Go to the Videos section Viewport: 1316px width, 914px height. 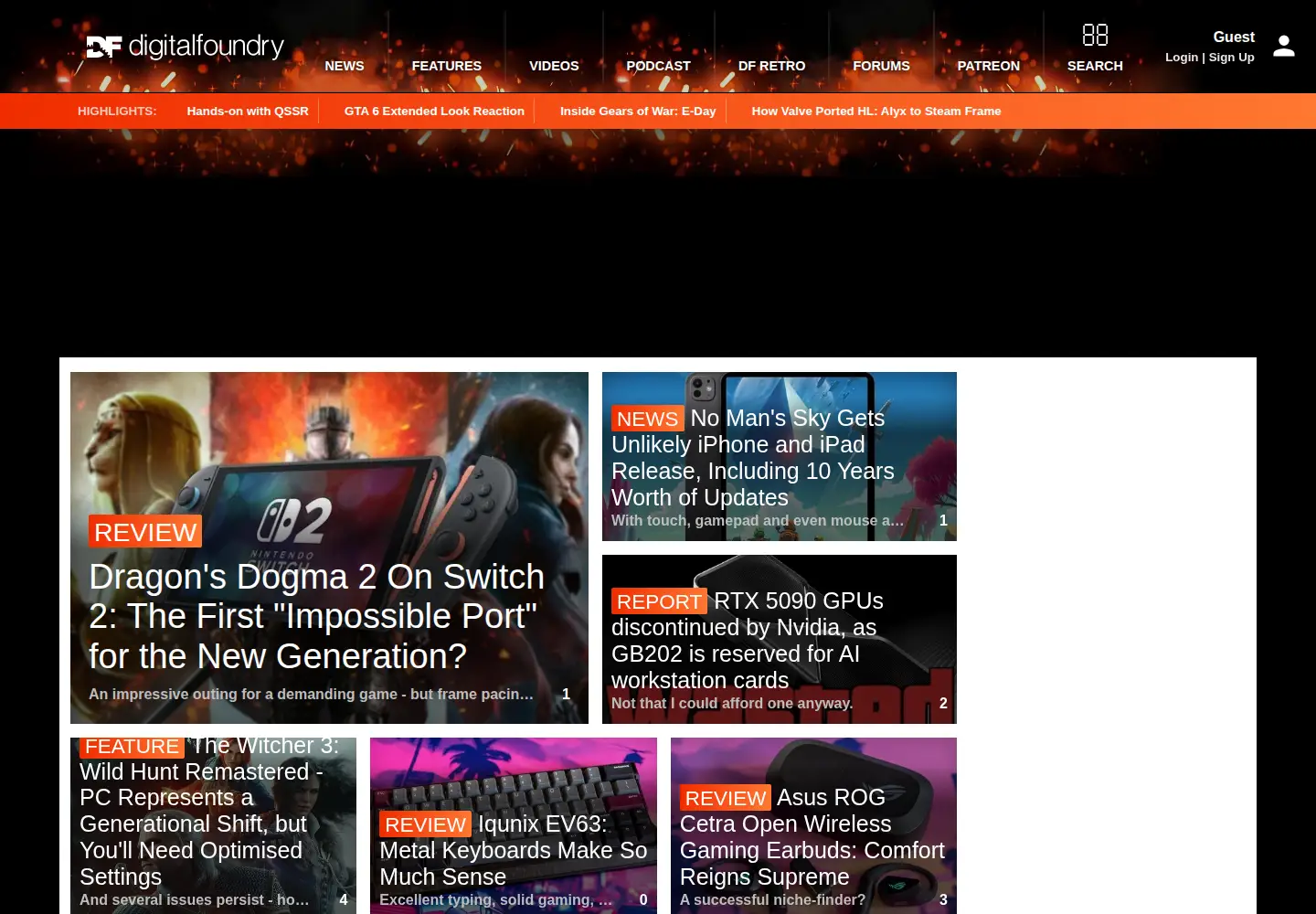(x=554, y=66)
